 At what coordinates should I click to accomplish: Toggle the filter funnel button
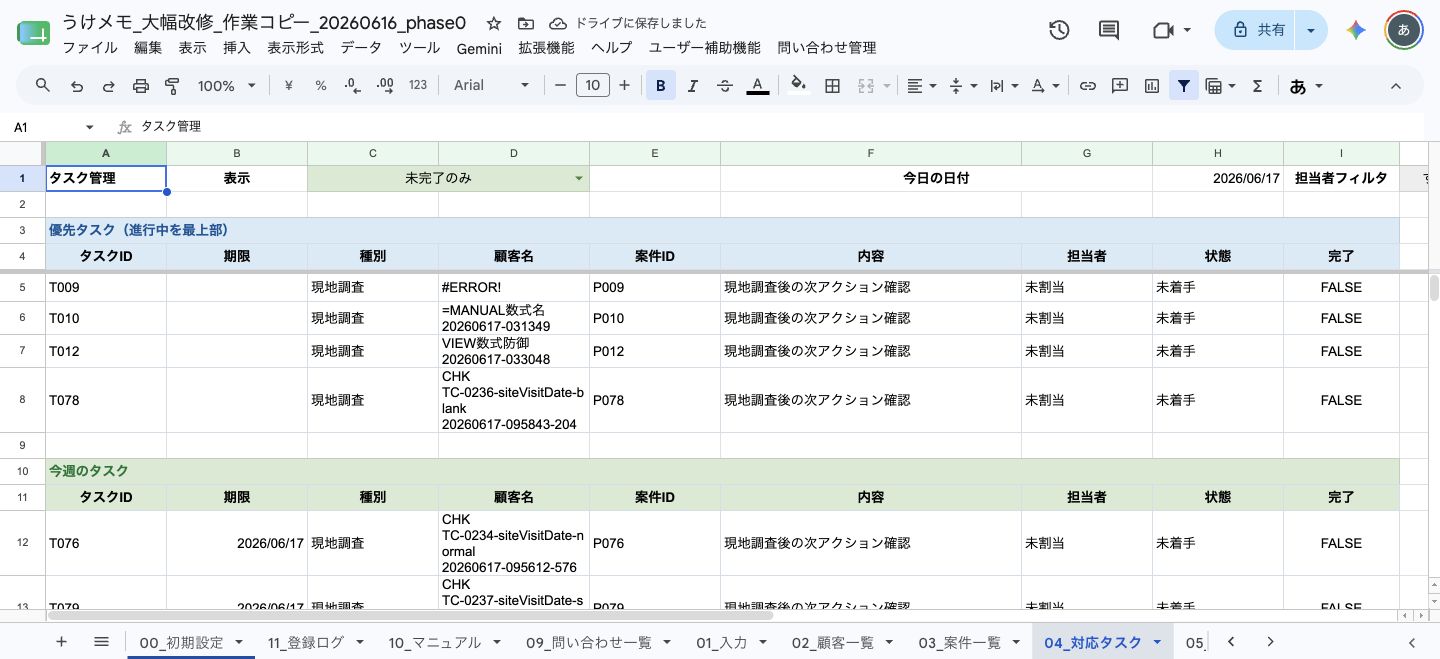[x=1184, y=86]
